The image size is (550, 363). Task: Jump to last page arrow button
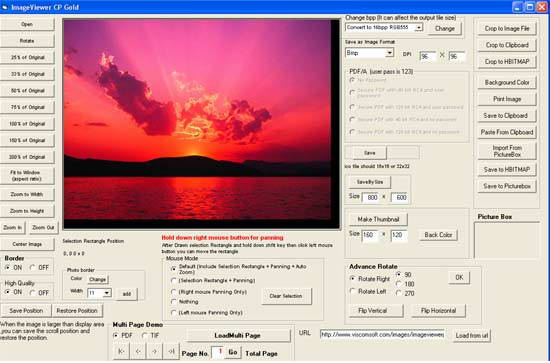coord(171,351)
